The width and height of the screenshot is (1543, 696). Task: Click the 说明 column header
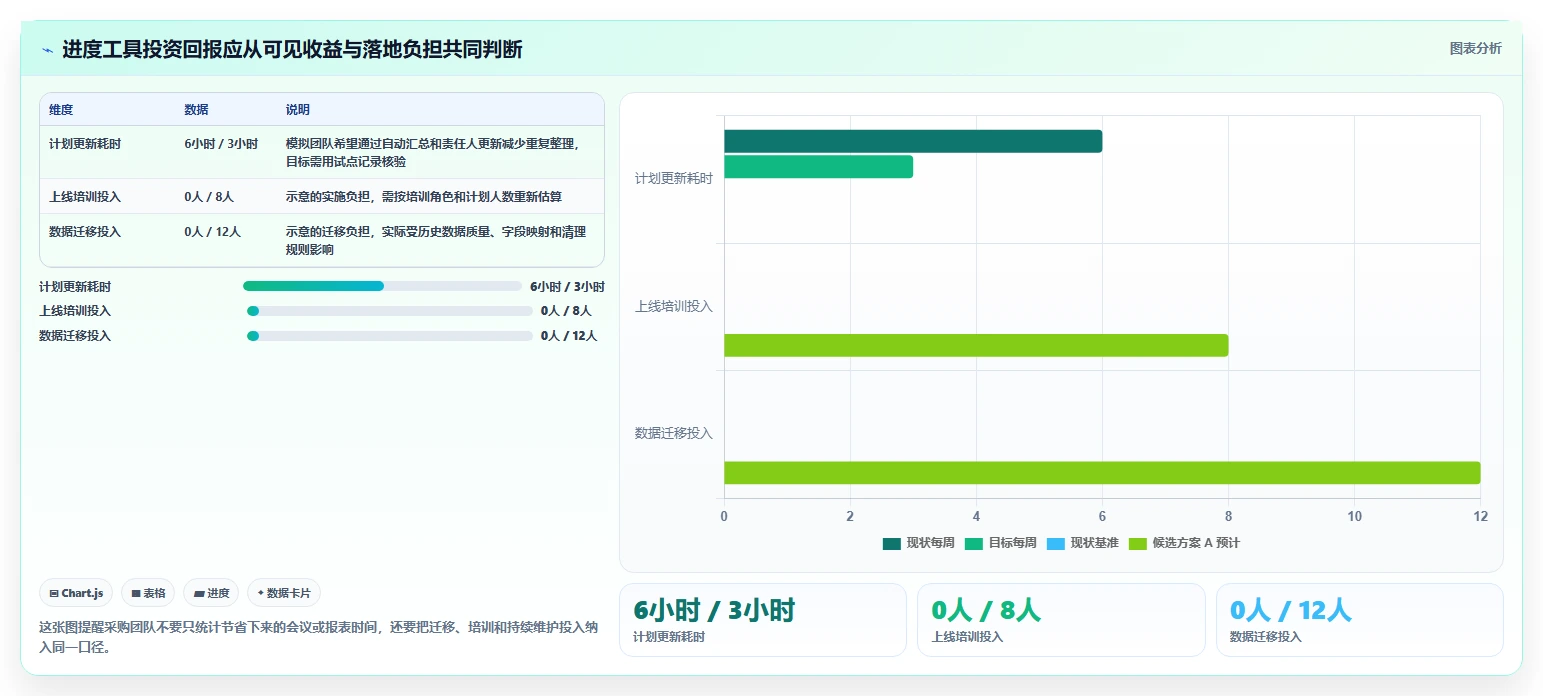pyautogui.click(x=298, y=110)
